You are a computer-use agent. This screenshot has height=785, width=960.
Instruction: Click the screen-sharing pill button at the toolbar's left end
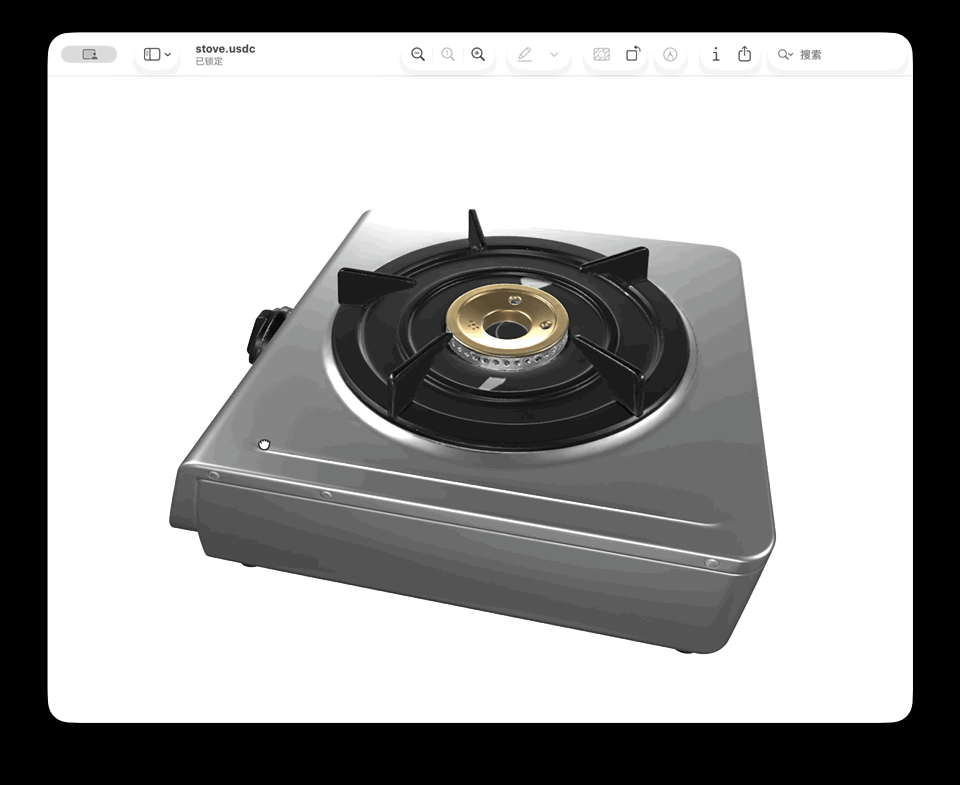click(89, 54)
